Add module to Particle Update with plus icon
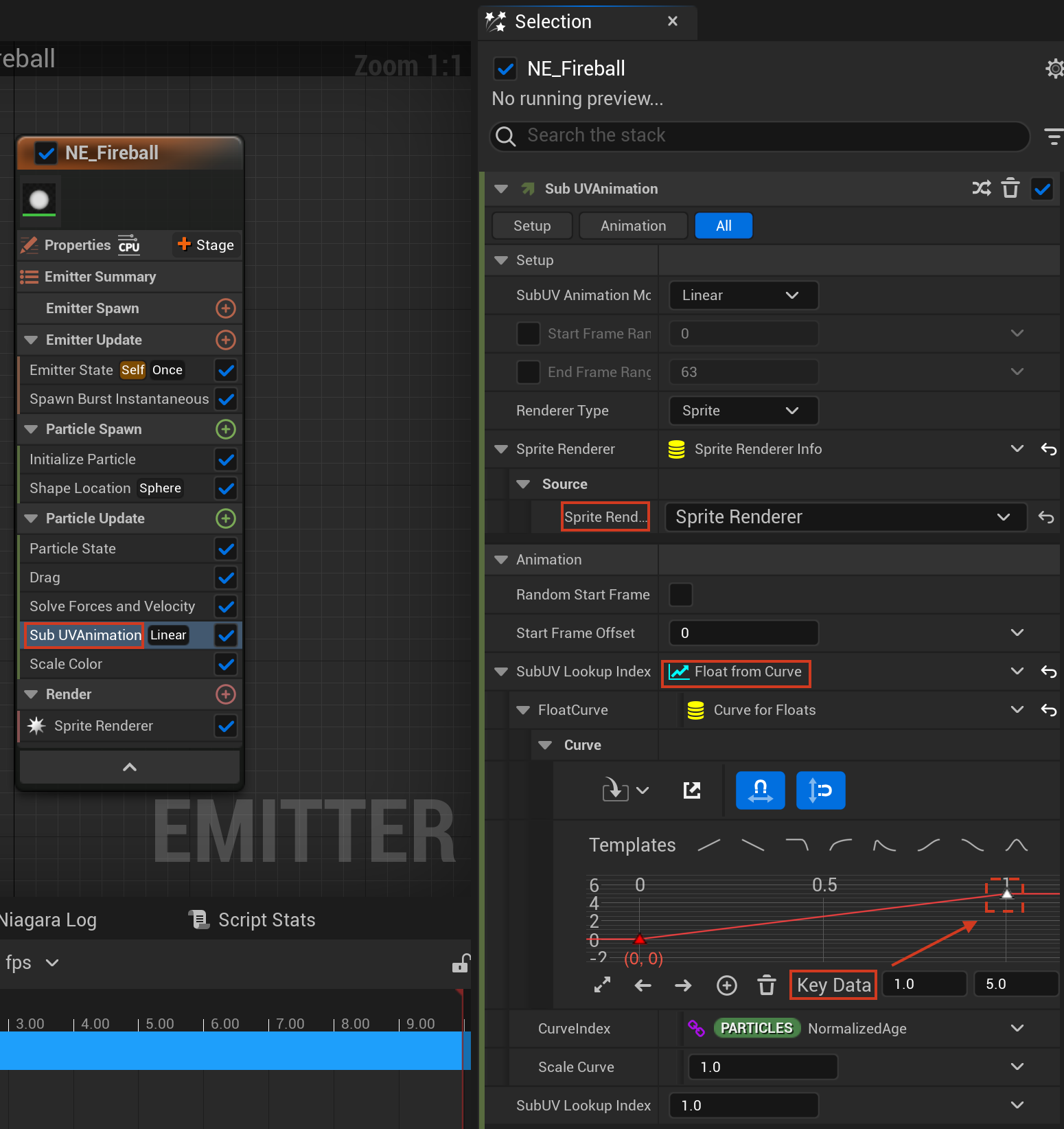The width and height of the screenshot is (1064, 1129). 226,518
